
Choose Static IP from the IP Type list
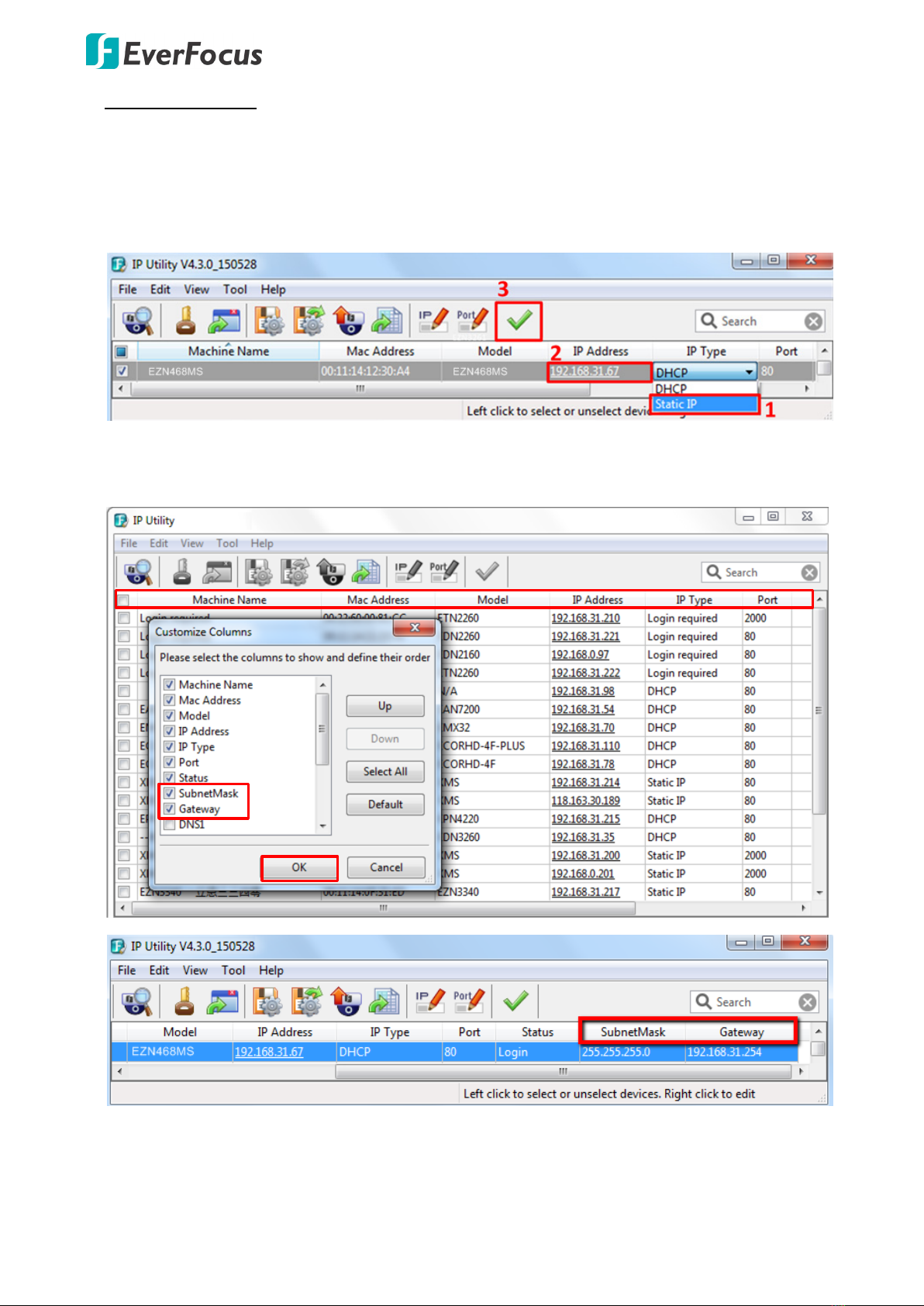(705, 404)
